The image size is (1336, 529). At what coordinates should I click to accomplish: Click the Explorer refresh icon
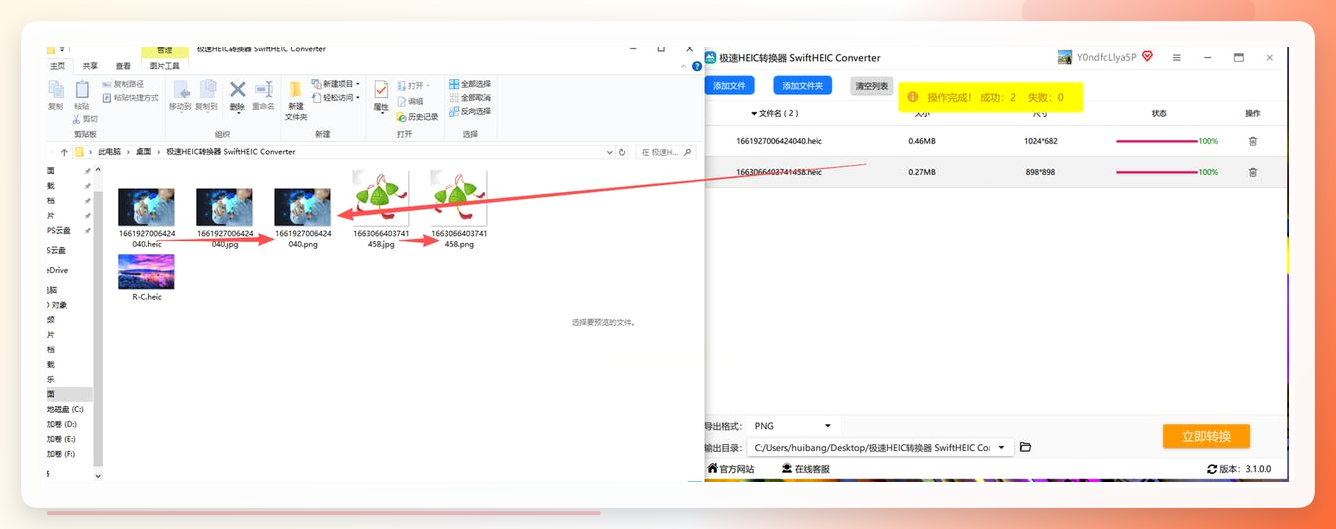[x=623, y=152]
